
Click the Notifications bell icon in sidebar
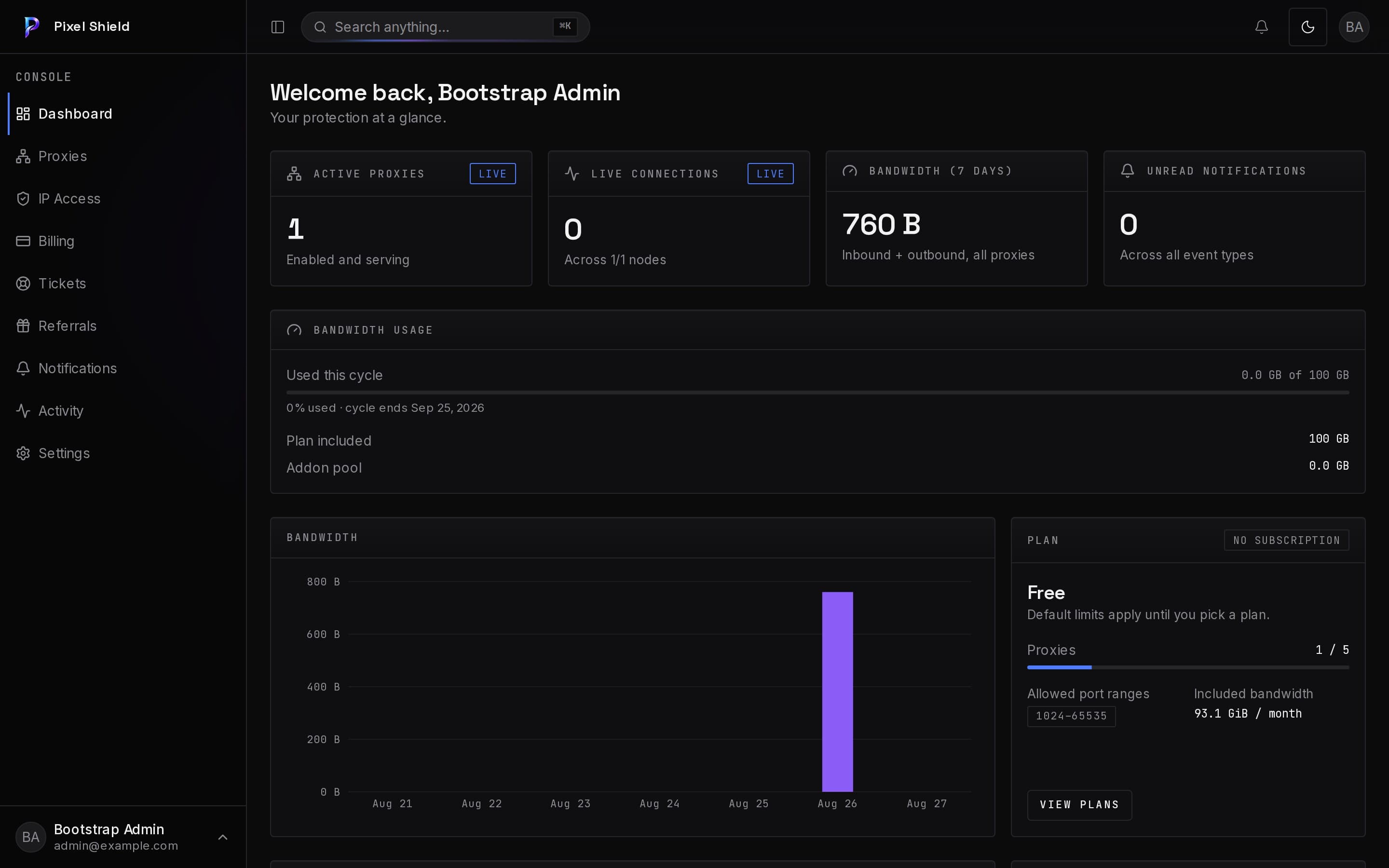(x=23, y=368)
